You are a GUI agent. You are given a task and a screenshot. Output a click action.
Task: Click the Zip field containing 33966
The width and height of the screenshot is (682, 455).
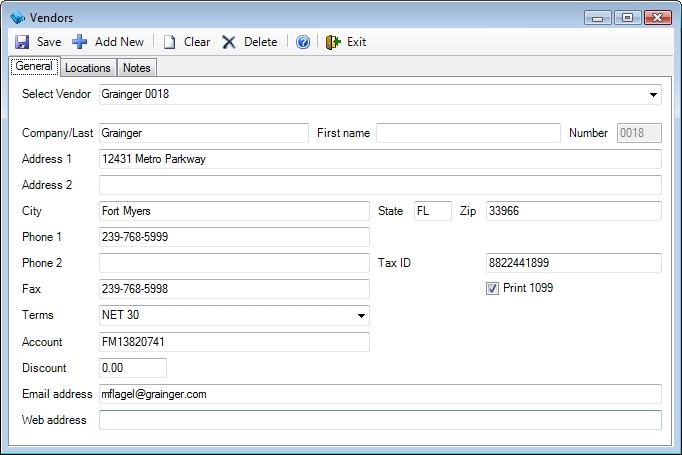pos(574,211)
